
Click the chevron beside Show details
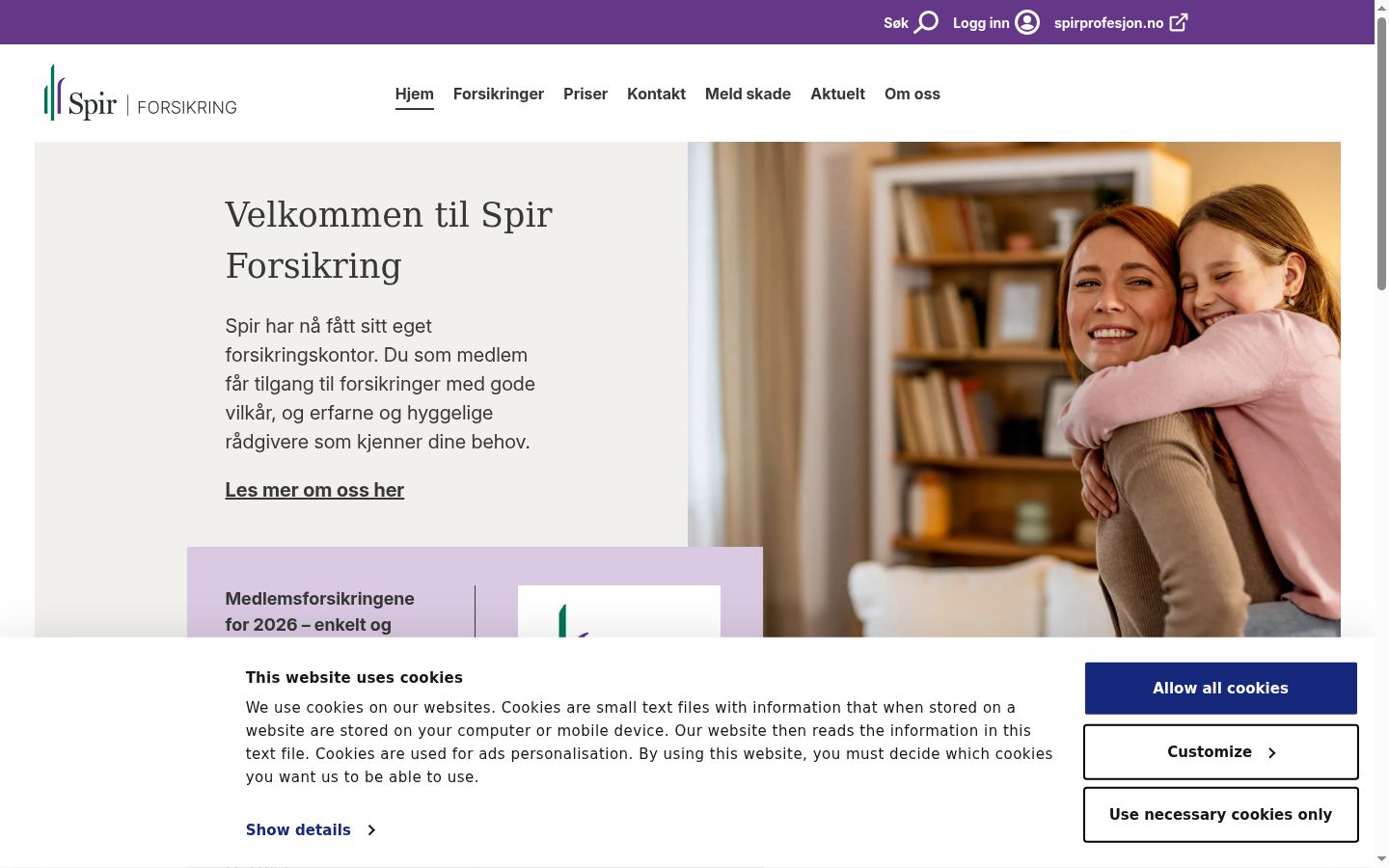[x=371, y=829]
